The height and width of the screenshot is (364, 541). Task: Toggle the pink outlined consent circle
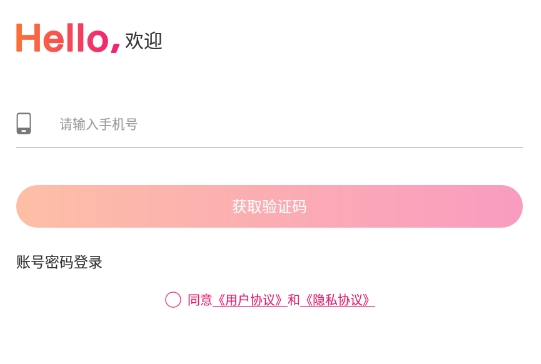[x=173, y=299]
